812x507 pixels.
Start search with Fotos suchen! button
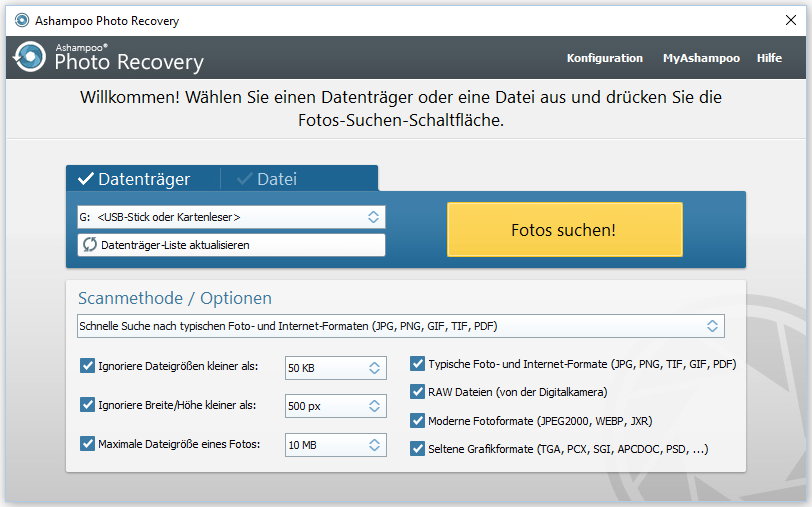(564, 229)
